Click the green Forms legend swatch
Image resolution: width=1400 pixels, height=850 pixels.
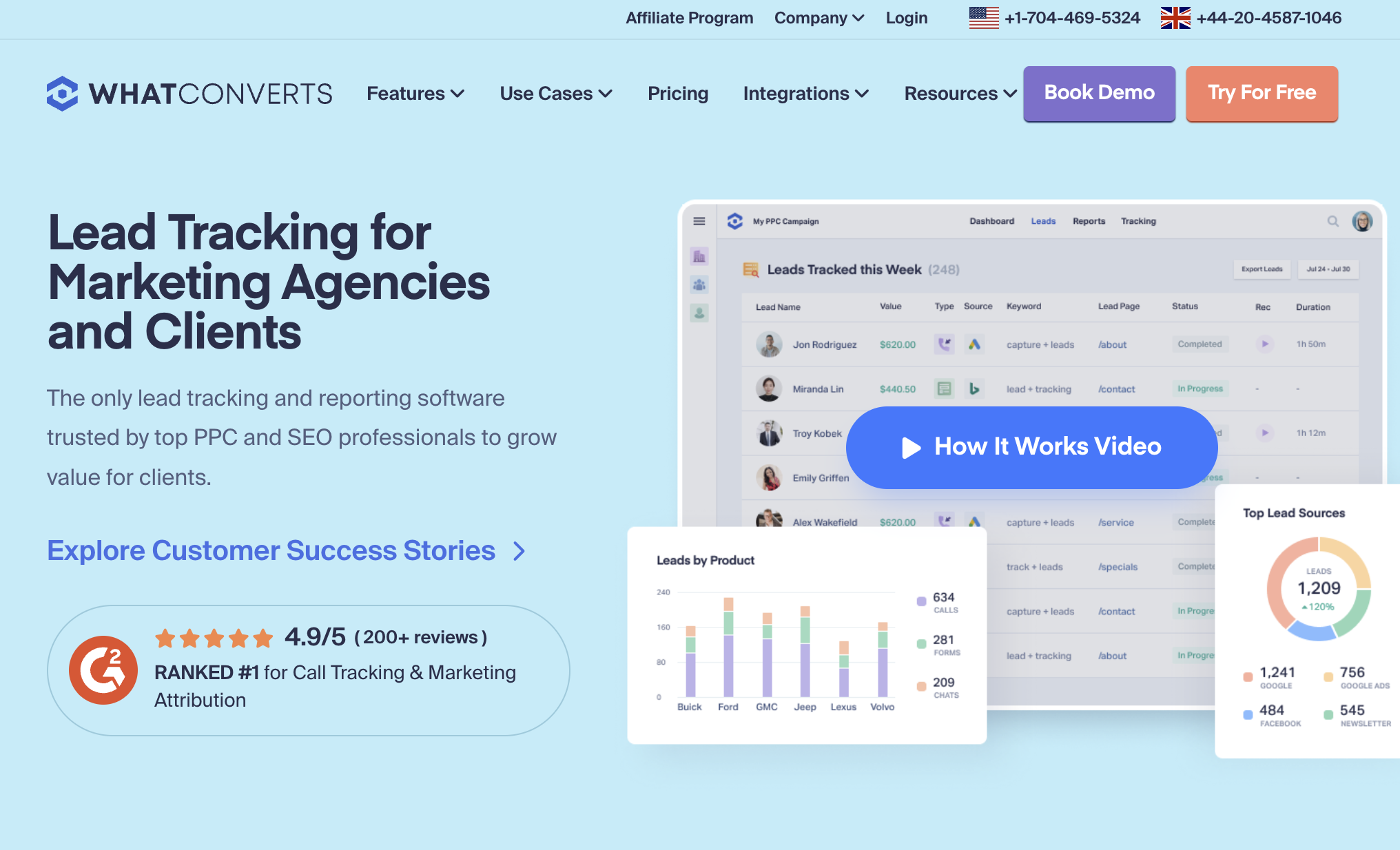[x=921, y=643]
